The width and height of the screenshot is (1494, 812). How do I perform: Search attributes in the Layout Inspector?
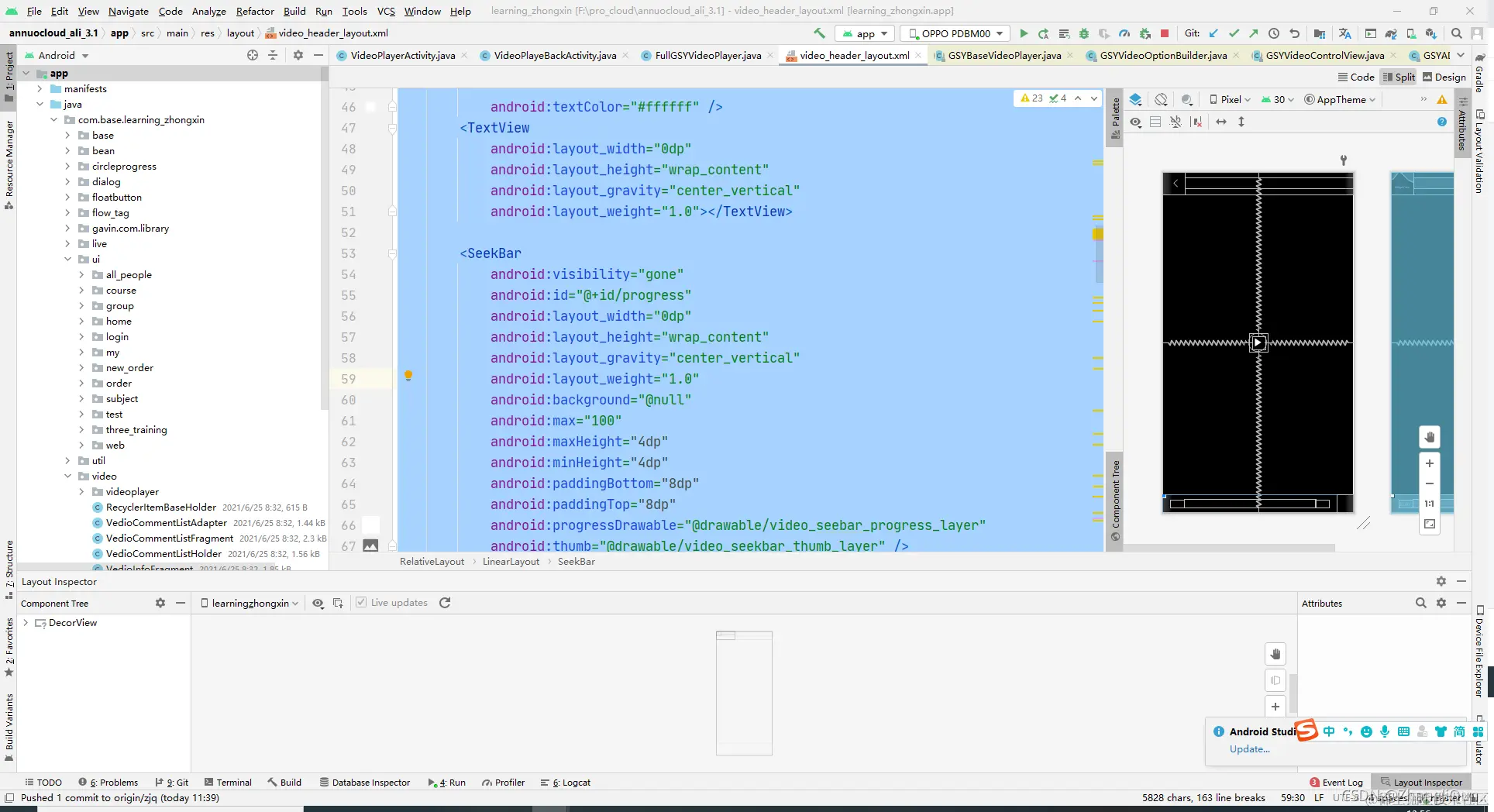[x=1420, y=603]
